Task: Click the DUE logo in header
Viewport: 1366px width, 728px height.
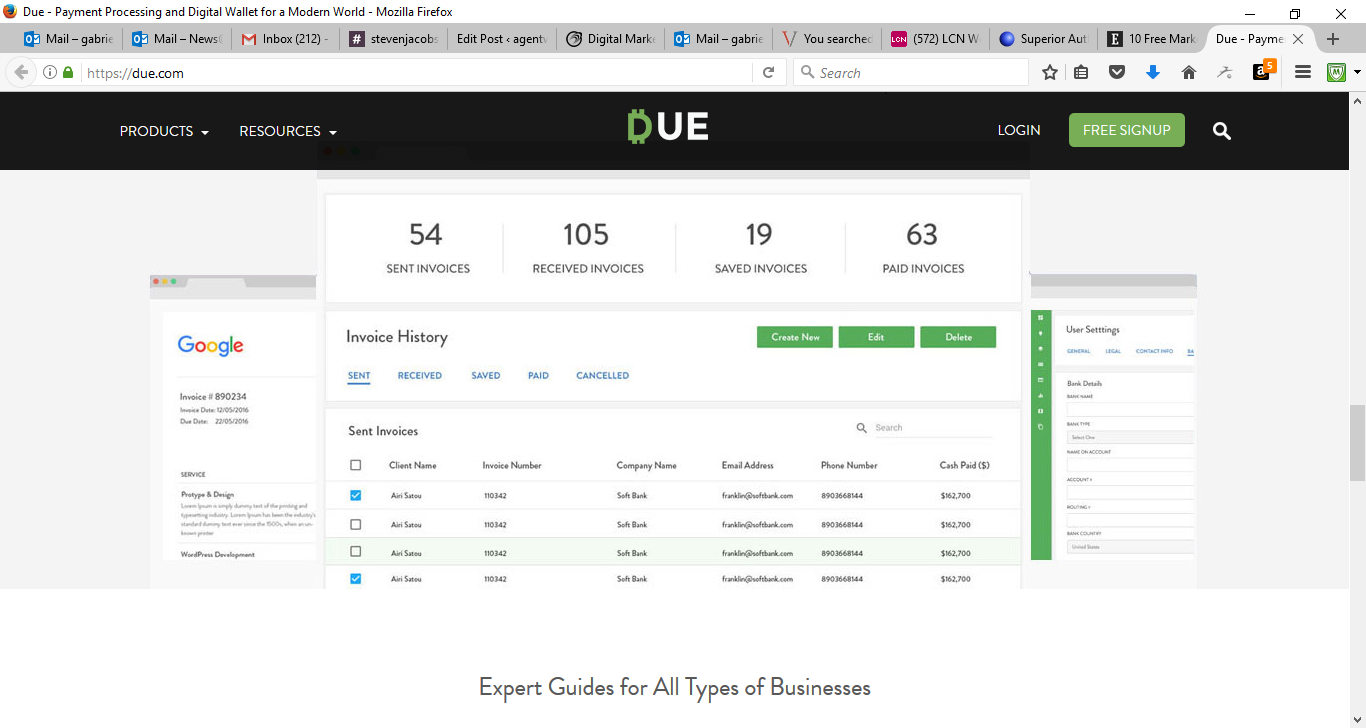Action: tap(668, 126)
